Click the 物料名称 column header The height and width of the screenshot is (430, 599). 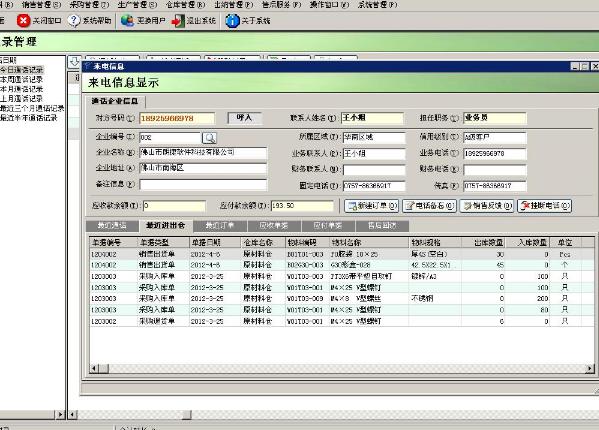coord(369,242)
